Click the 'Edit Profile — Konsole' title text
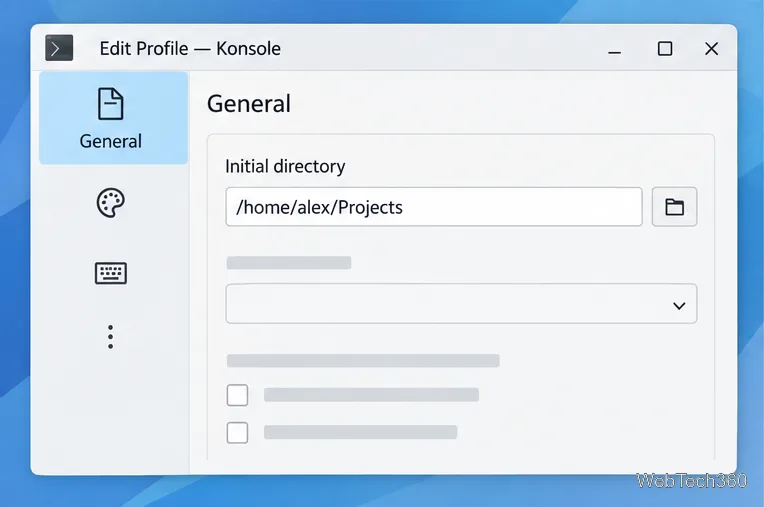Screen dimensions: 764x507 tap(190, 48)
